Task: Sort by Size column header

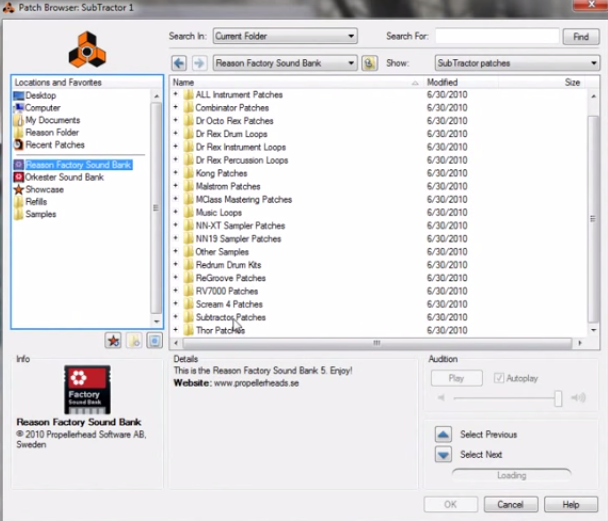Action: (x=542, y=82)
